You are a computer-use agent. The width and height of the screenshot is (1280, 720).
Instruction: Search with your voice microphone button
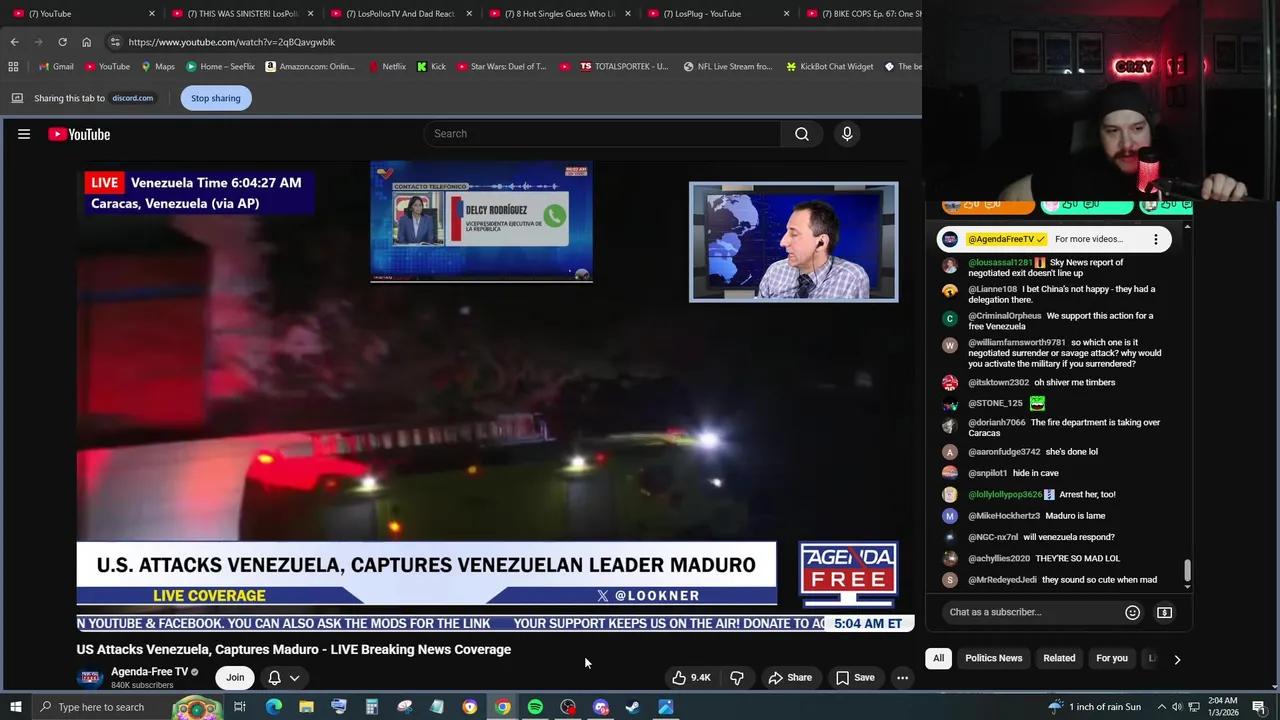(x=847, y=134)
